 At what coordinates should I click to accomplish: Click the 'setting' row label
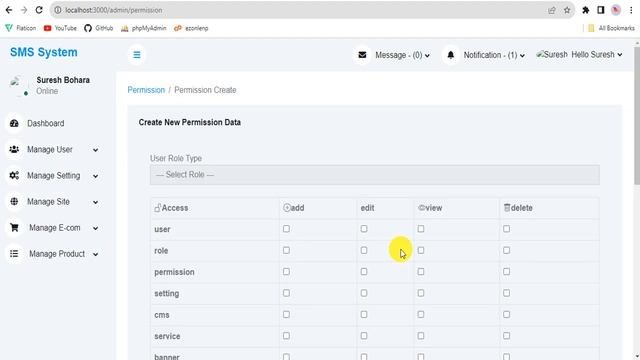coord(167,293)
